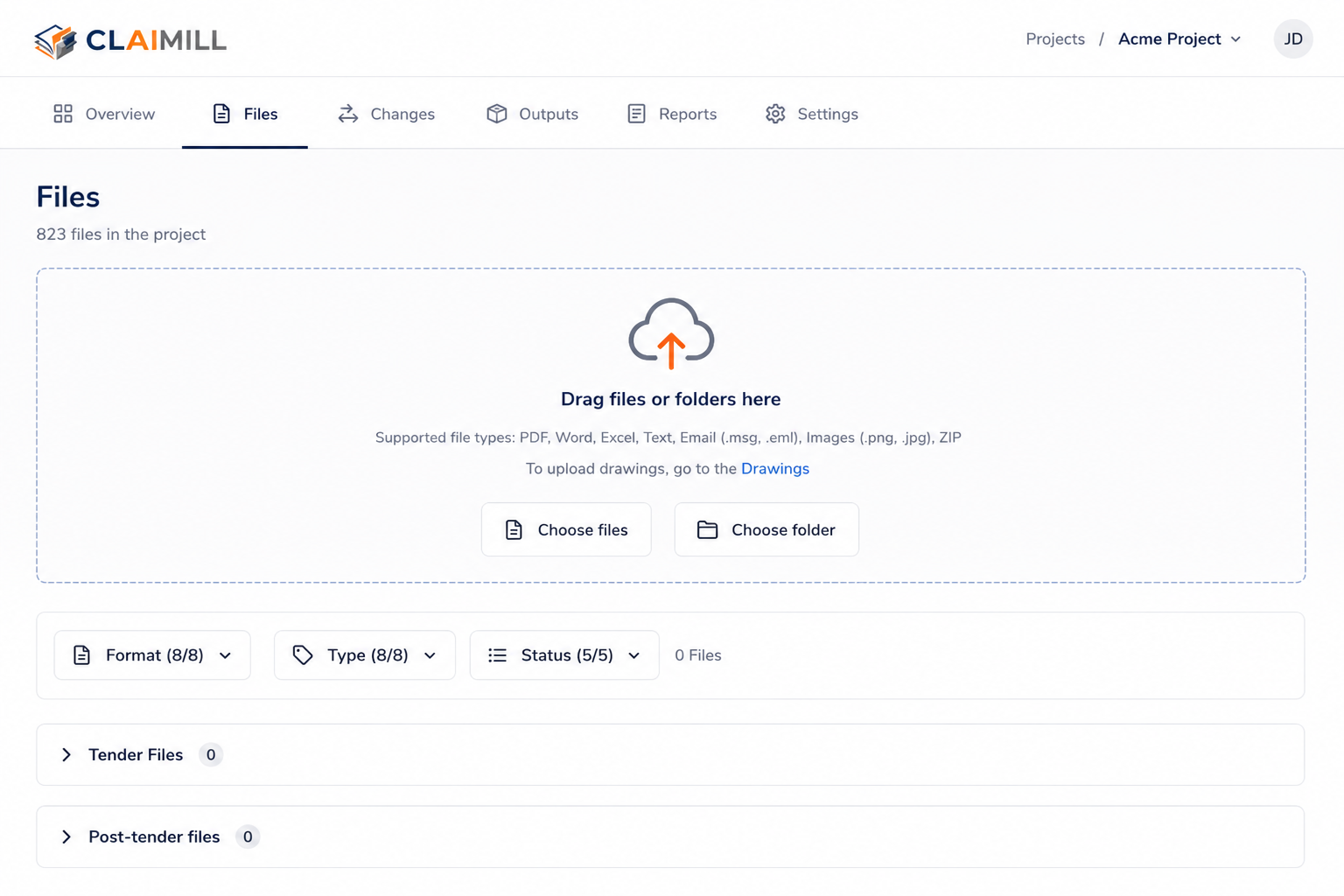Open the JD user avatar

[x=1293, y=38]
